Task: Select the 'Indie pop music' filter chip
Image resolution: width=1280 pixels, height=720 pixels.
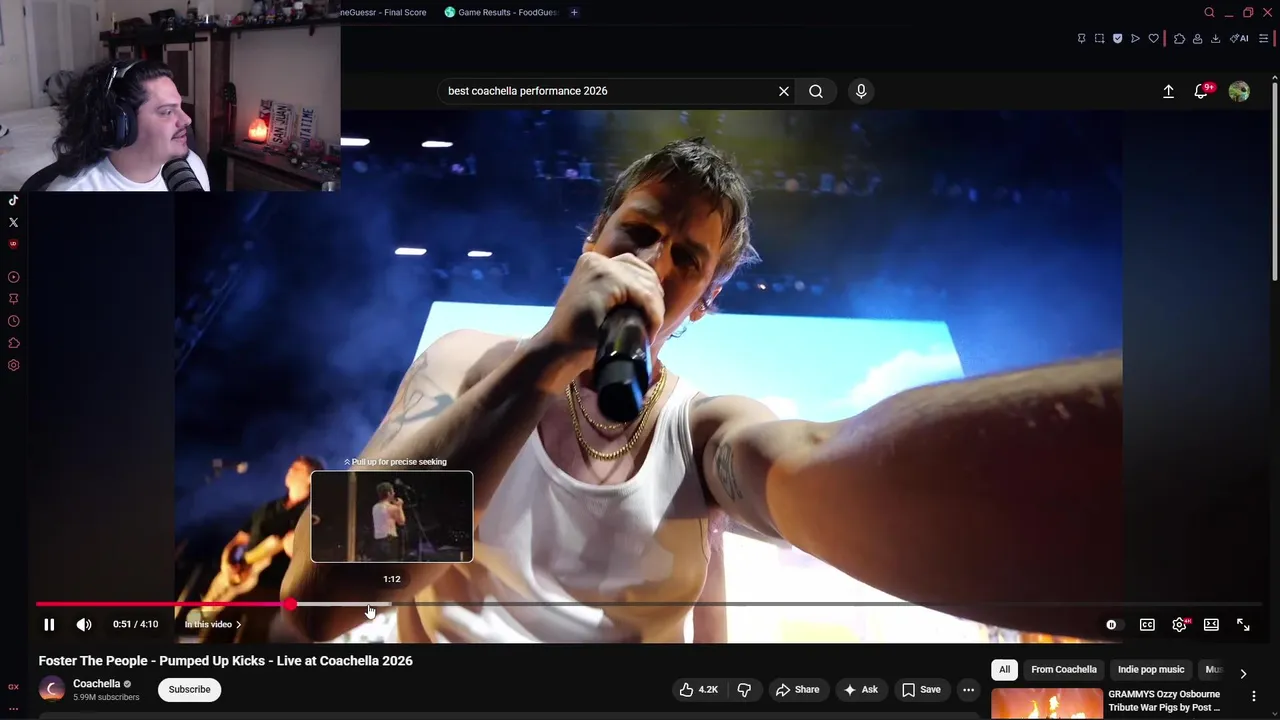Action: point(1151,670)
